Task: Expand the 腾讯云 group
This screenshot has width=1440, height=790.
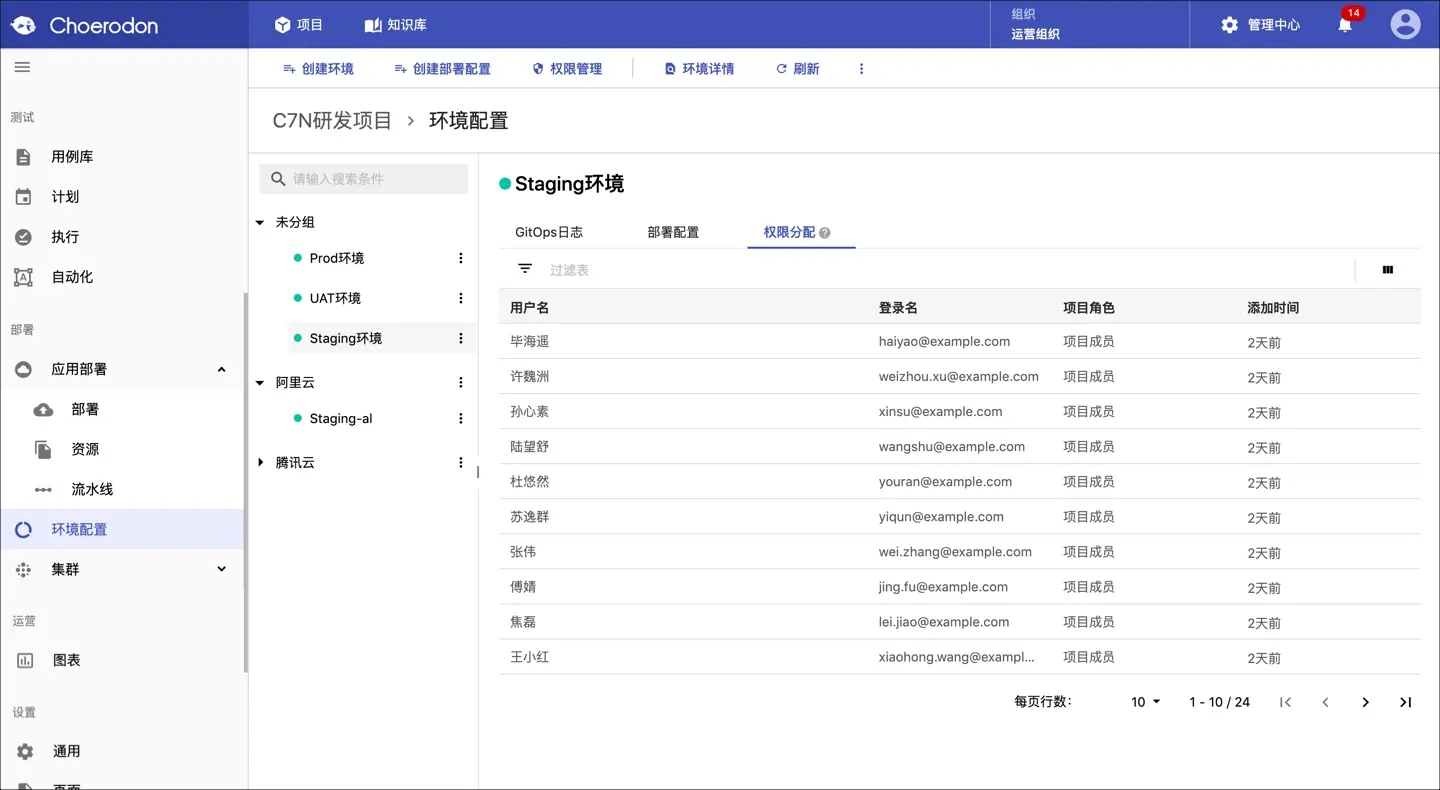Action: 261,462
